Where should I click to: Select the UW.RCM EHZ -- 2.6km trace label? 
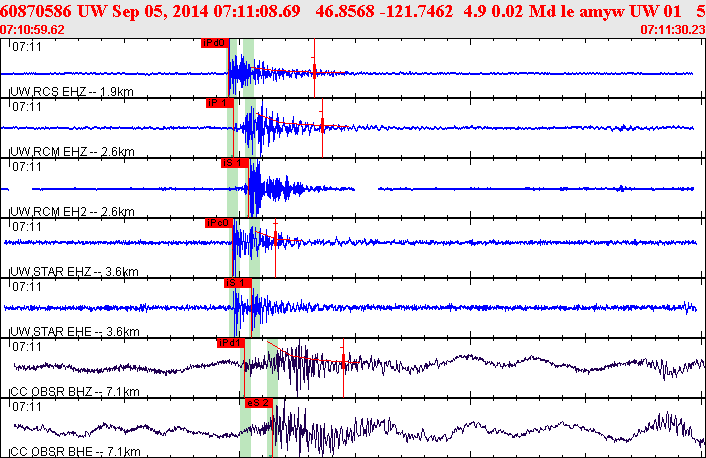coord(72,152)
